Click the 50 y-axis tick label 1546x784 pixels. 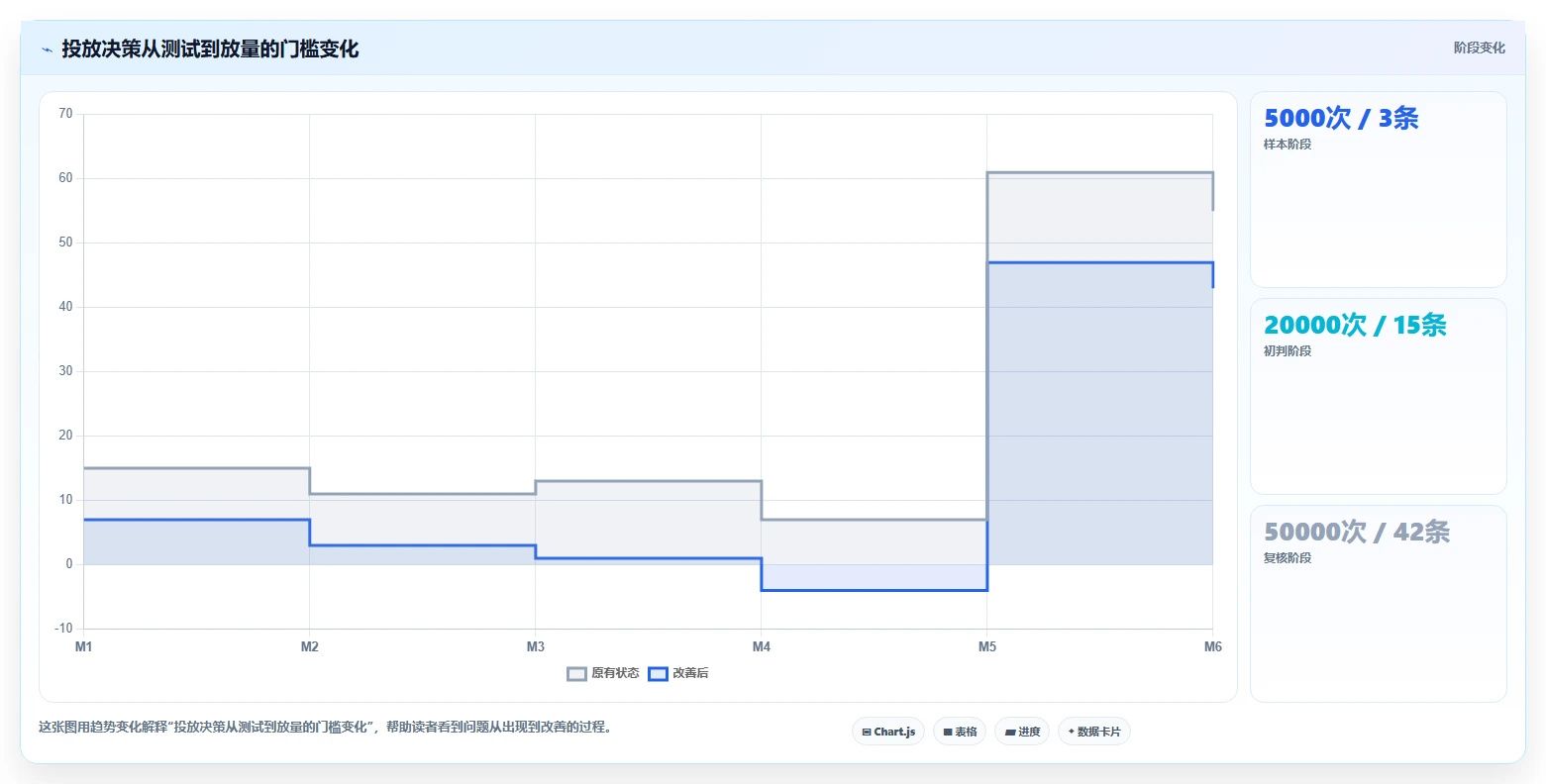[x=65, y=243]
